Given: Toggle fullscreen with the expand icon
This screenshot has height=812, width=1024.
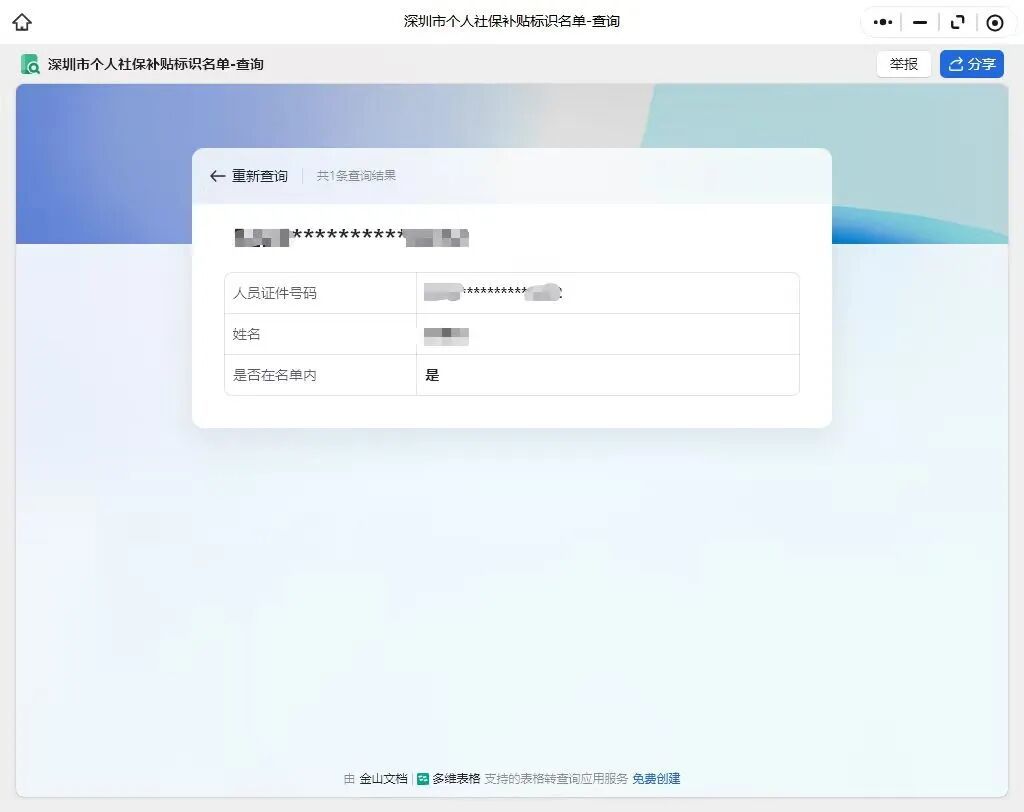Looking at the screenshot, I should [957, 22].
